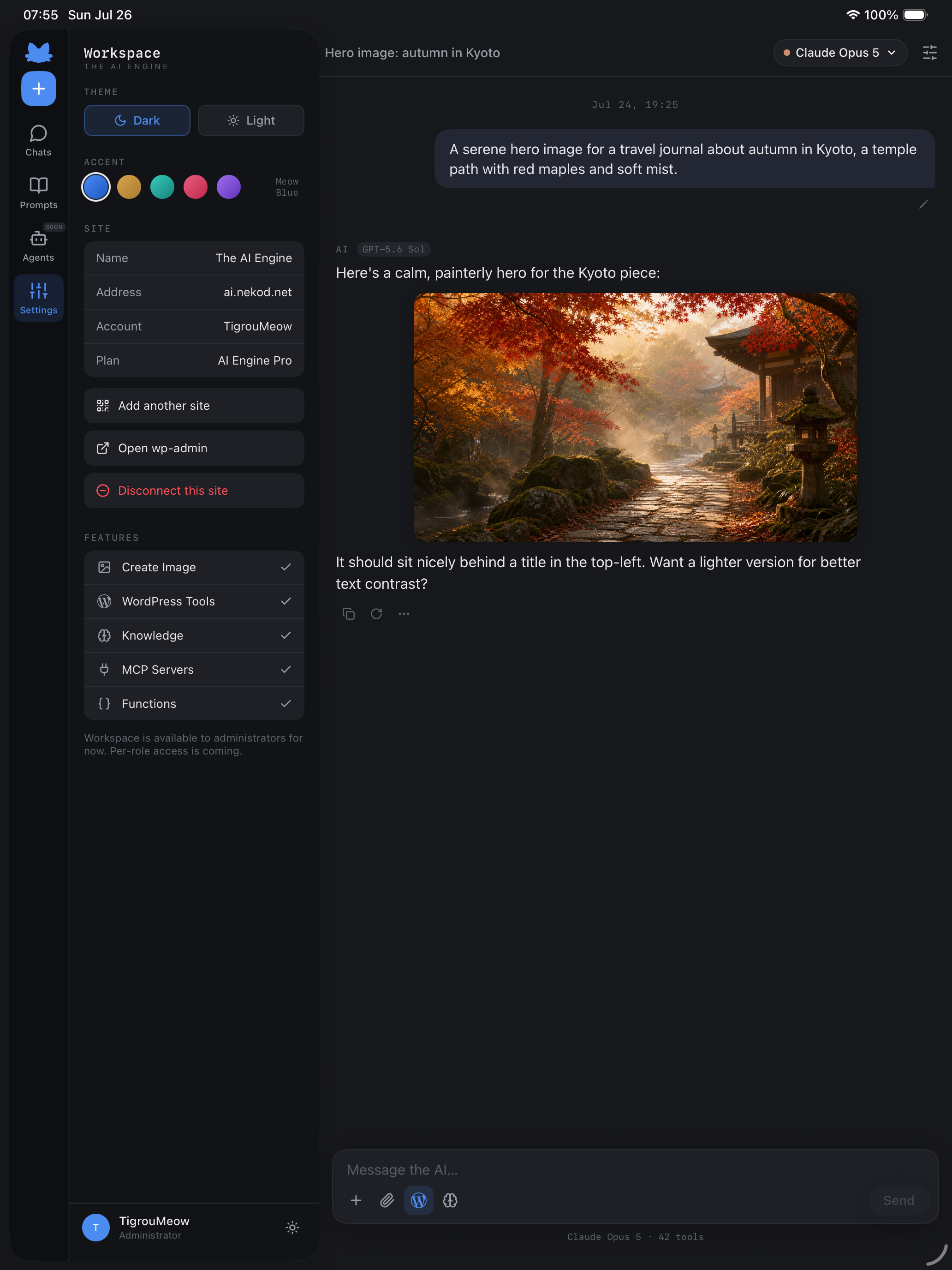Click the battery status icon

click(x=915, y=15)
